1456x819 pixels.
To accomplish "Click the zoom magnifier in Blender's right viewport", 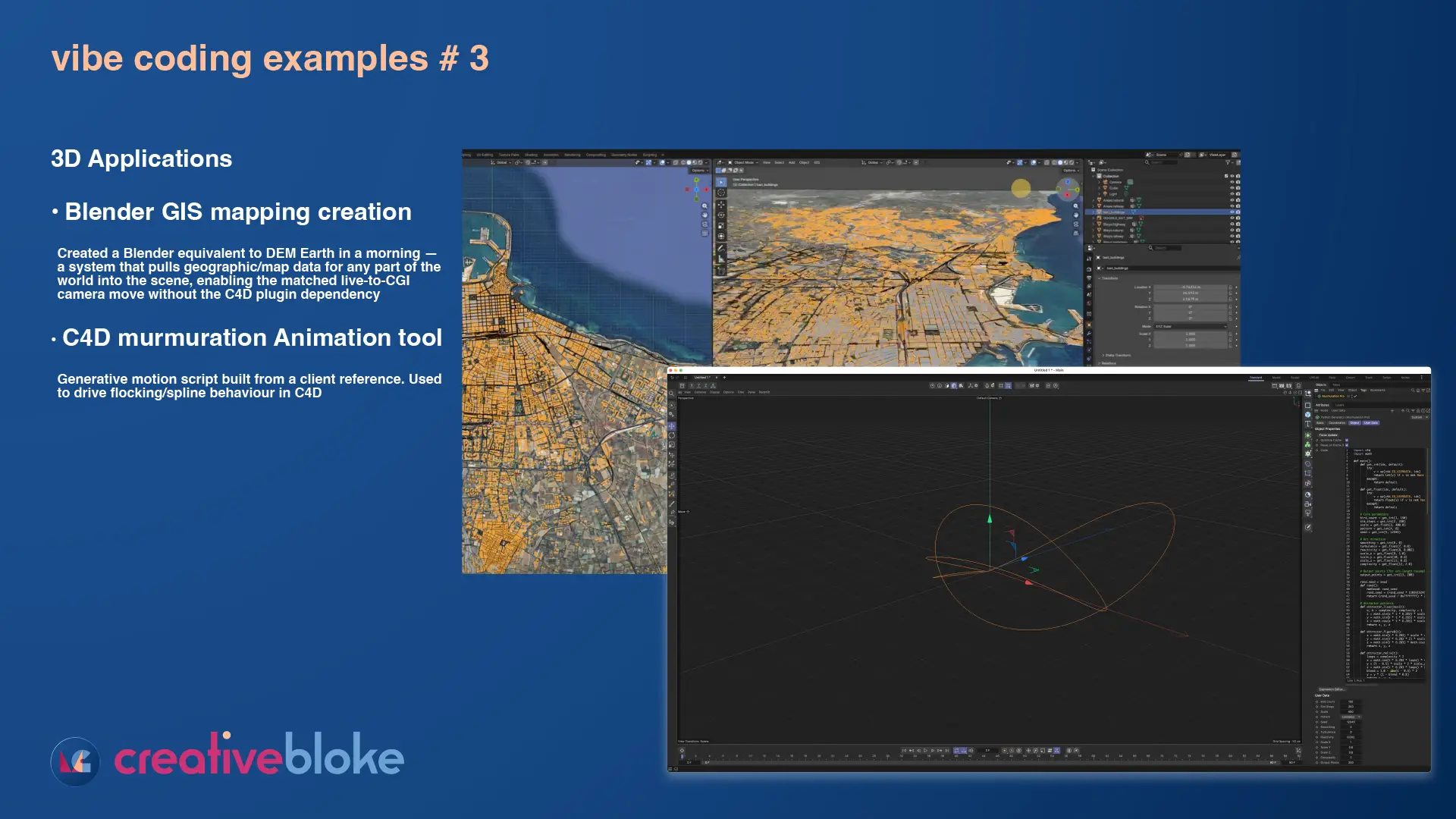I will pyautogui.click(x=1076, y=206).
